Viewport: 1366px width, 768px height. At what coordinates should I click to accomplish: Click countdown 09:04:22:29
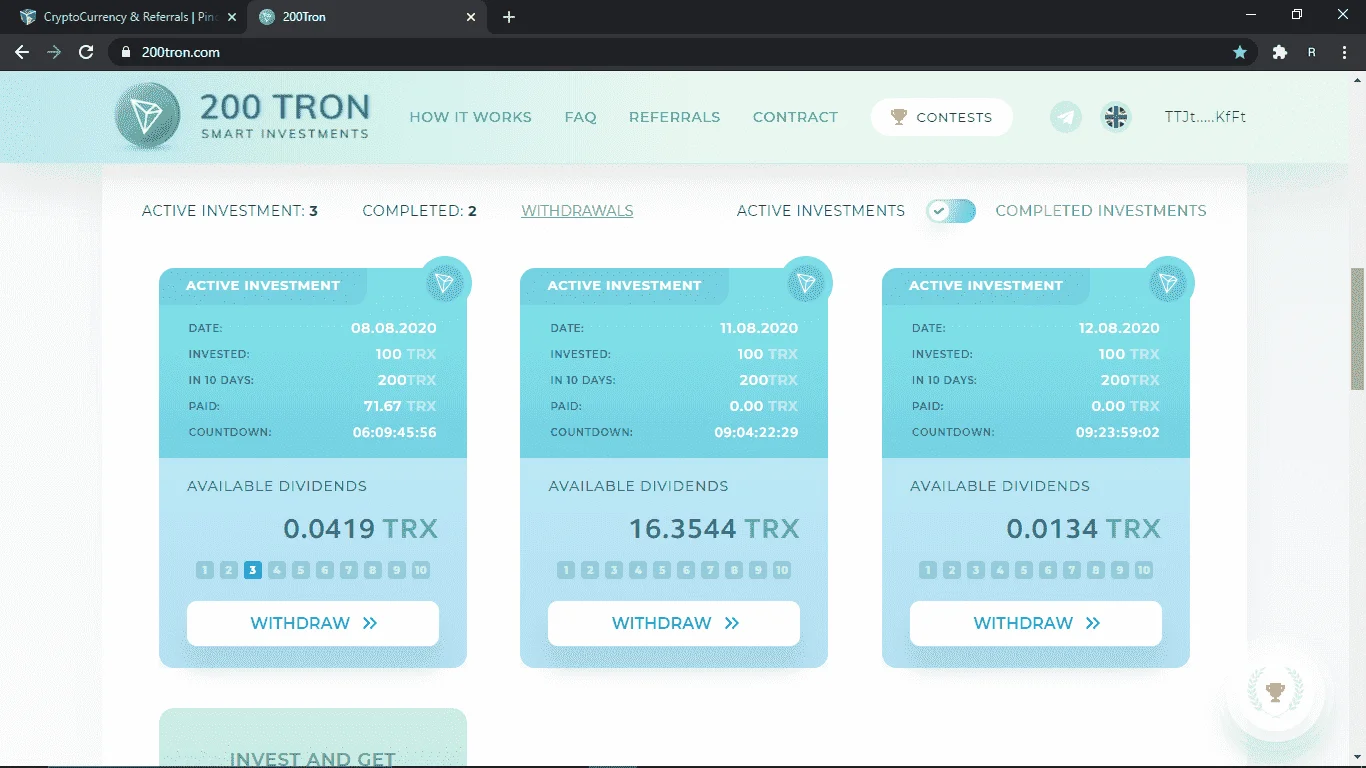756,432
